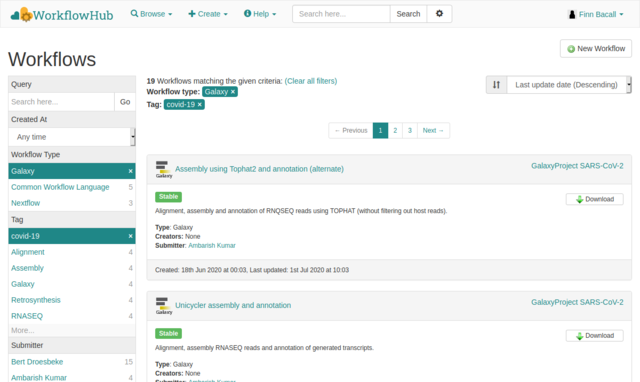Click the WorkflowHub logo
Image resolution: width=640 pixels, height=382 pixels.
coord(62,15)
